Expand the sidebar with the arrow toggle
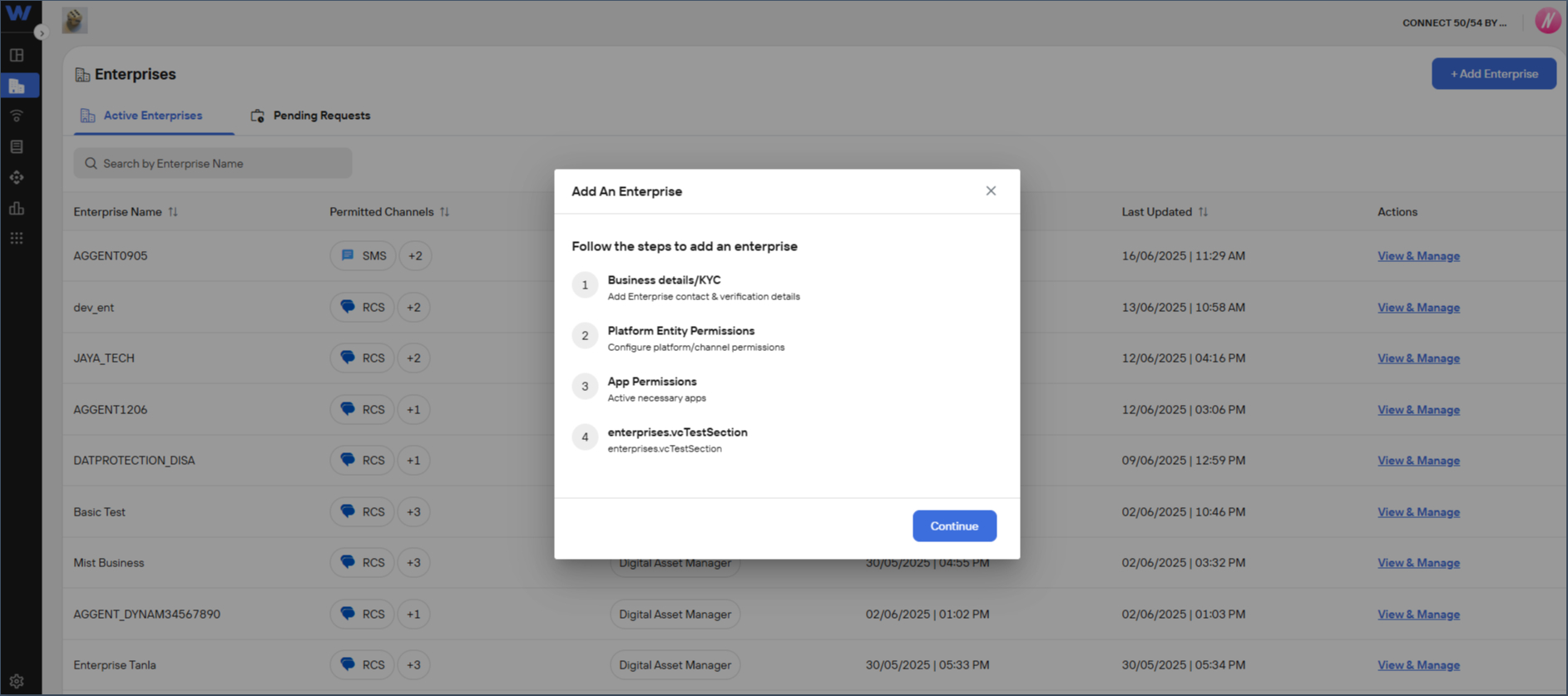Image resolution: width=1568 pixels, height=696 pixels. point(42,32)
